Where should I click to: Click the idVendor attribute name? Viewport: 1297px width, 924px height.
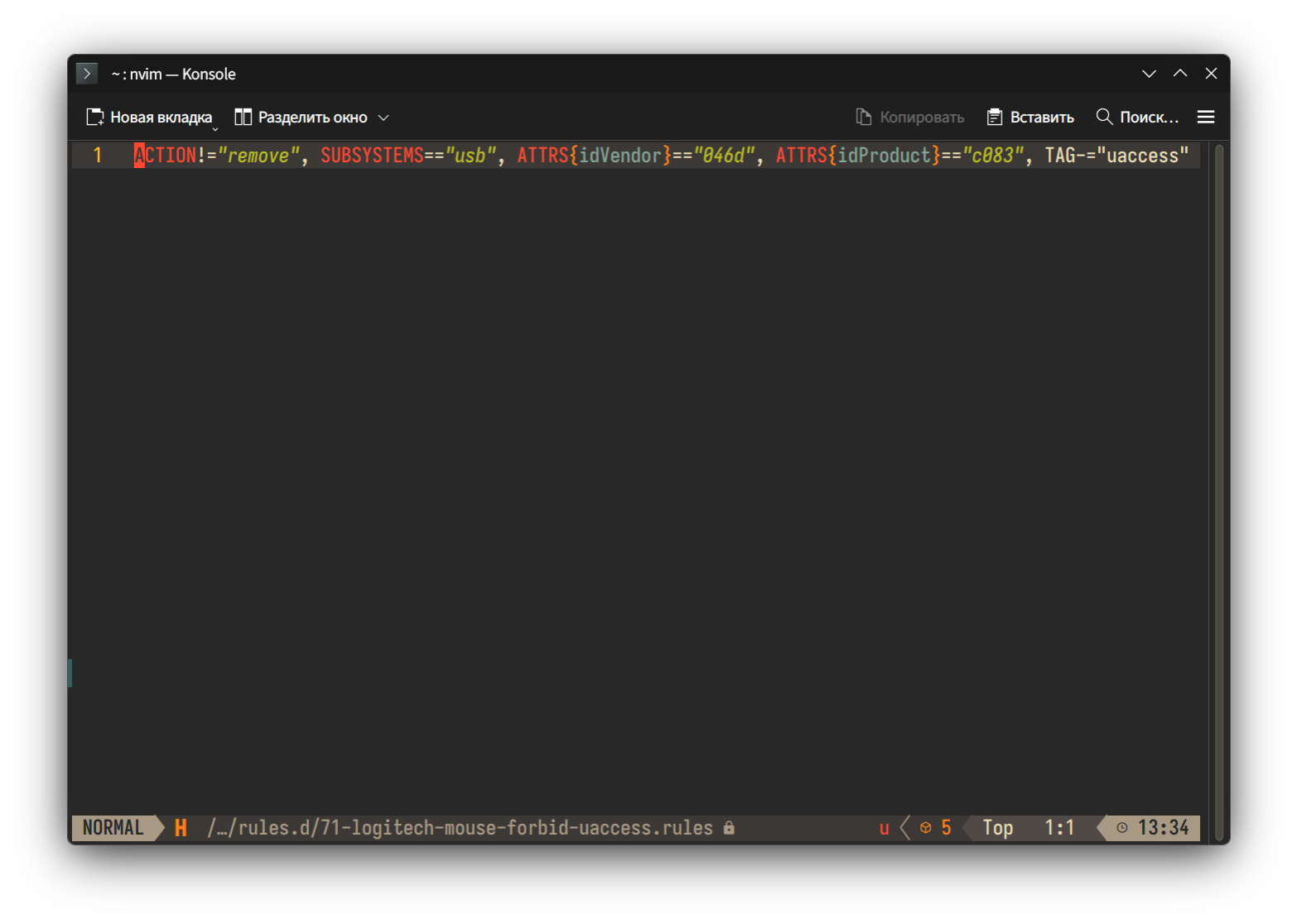(x=620, y=156)
